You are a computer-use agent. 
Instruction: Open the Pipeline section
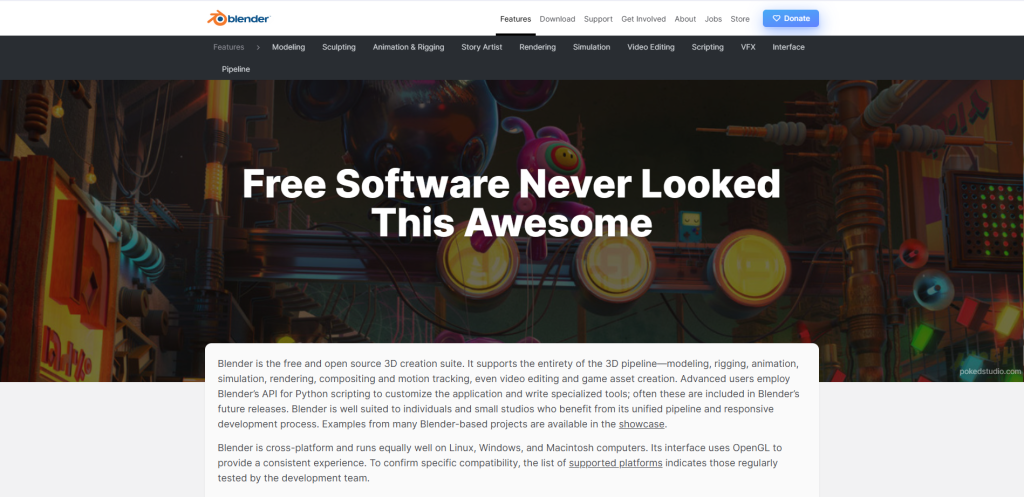[x=236, y=69]
